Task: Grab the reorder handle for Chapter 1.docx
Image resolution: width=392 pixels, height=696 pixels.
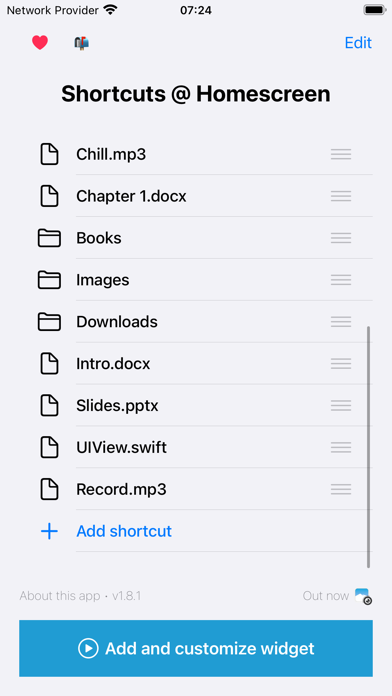Action: 341,196
